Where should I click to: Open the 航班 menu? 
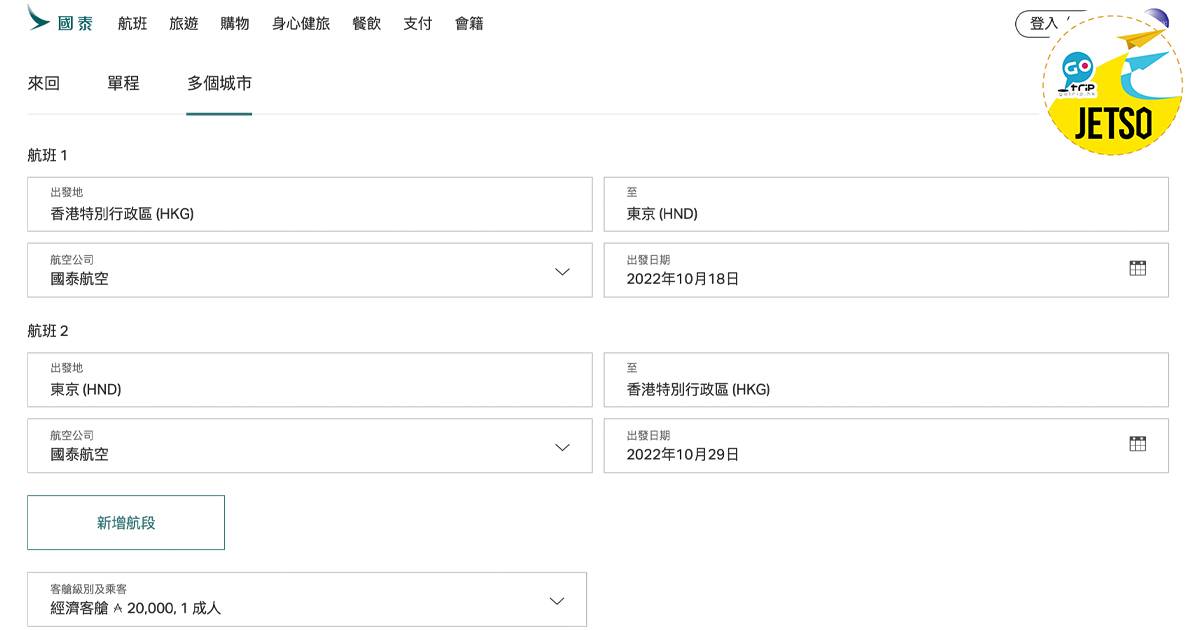132,23
